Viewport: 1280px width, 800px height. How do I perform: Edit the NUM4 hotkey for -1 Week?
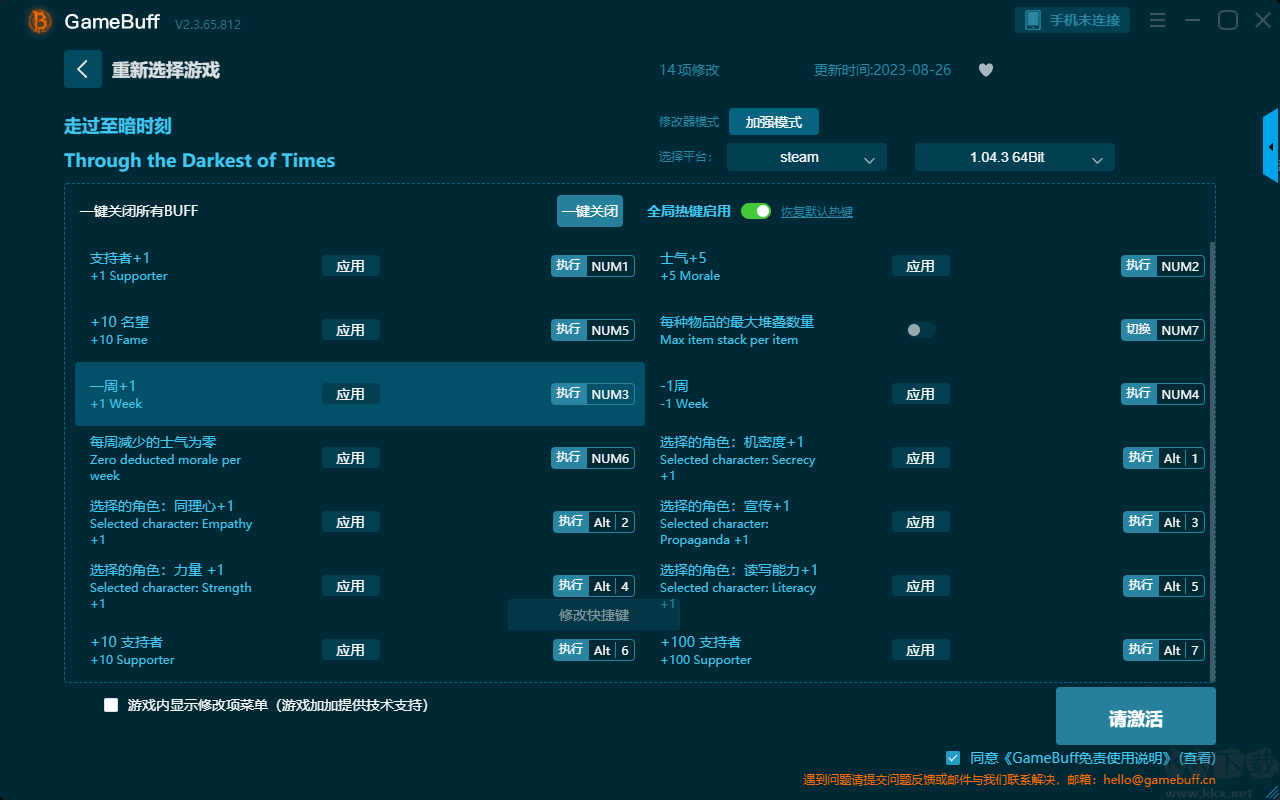click(1180, 394)
